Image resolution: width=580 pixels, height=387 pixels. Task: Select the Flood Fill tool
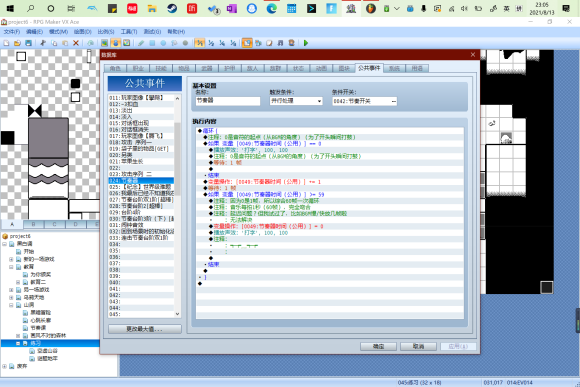point(174,43)
